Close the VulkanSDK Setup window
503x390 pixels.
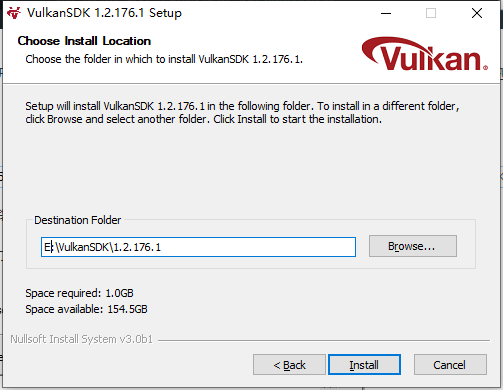477,13
